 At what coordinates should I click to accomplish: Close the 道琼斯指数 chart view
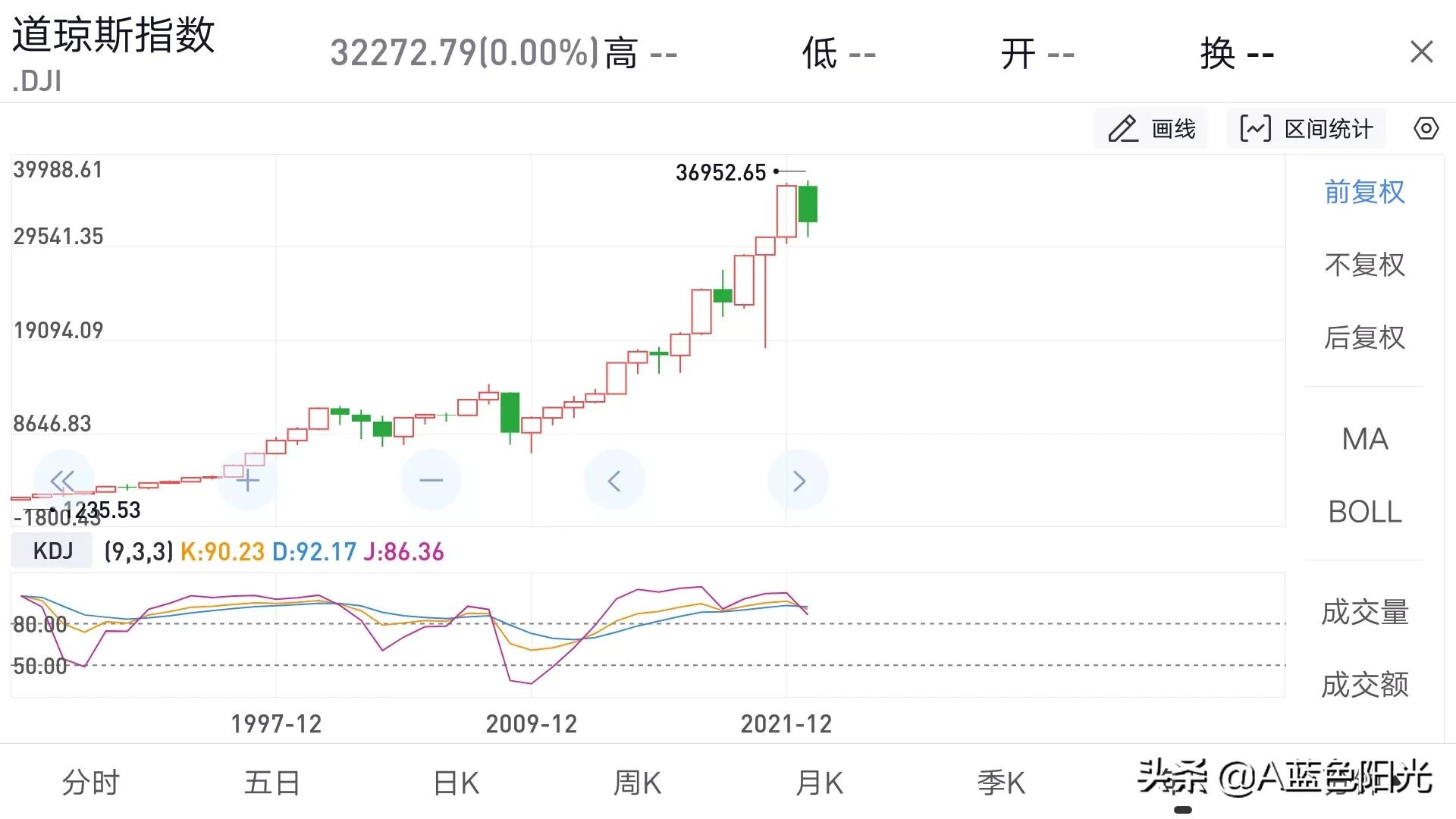tap(1421, 51)
